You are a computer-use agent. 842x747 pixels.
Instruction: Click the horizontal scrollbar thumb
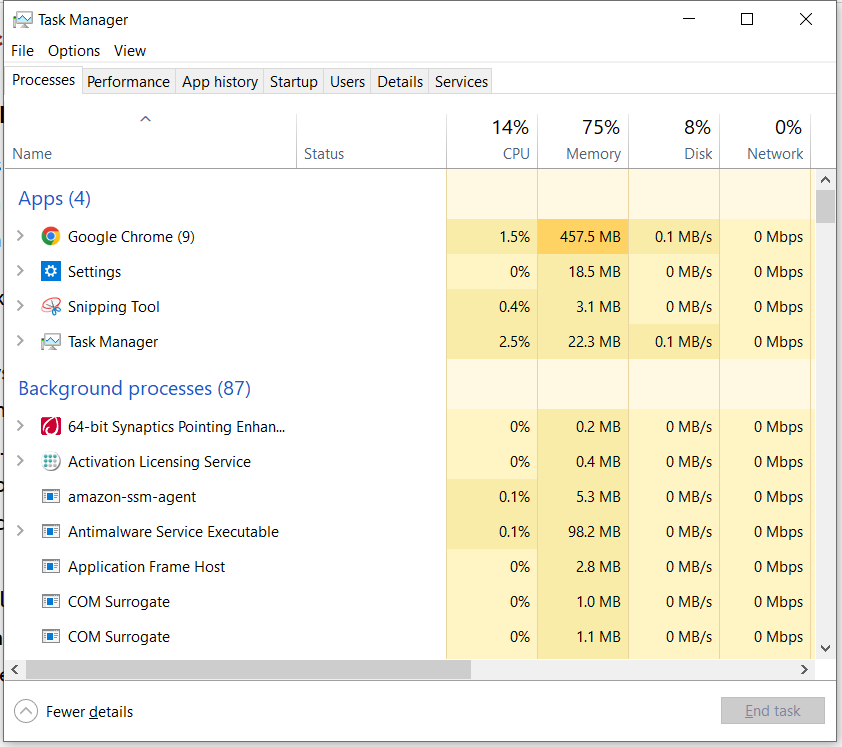click(x=248, y=669)
